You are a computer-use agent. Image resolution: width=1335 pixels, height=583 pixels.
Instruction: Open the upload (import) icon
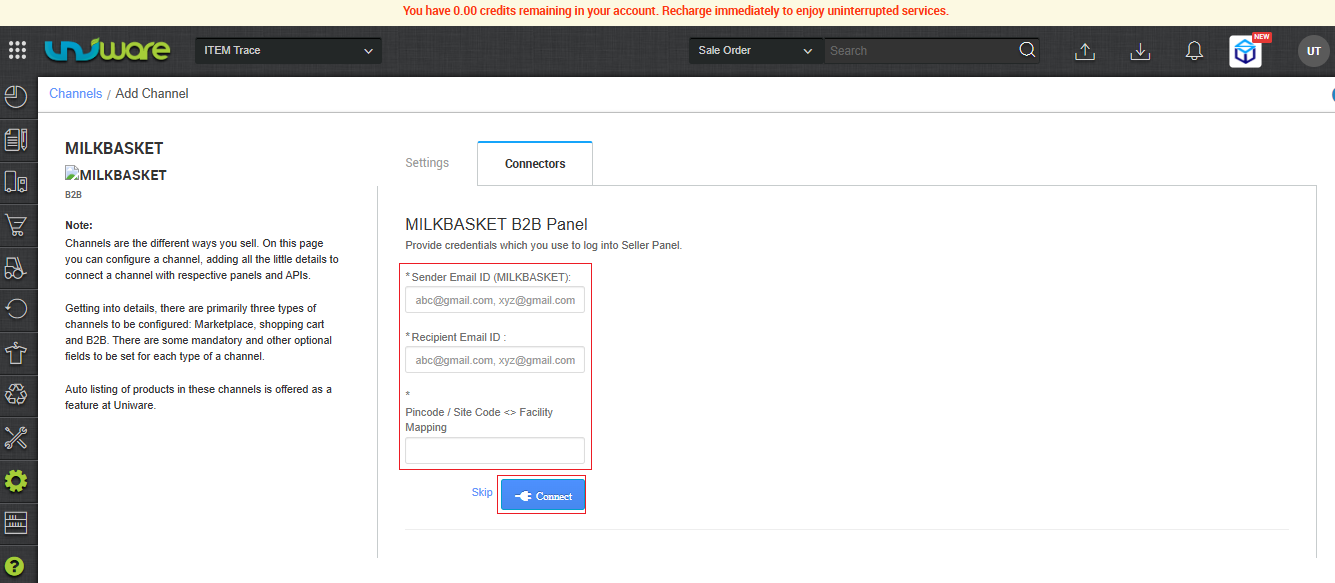click(x=1085, y=51)
